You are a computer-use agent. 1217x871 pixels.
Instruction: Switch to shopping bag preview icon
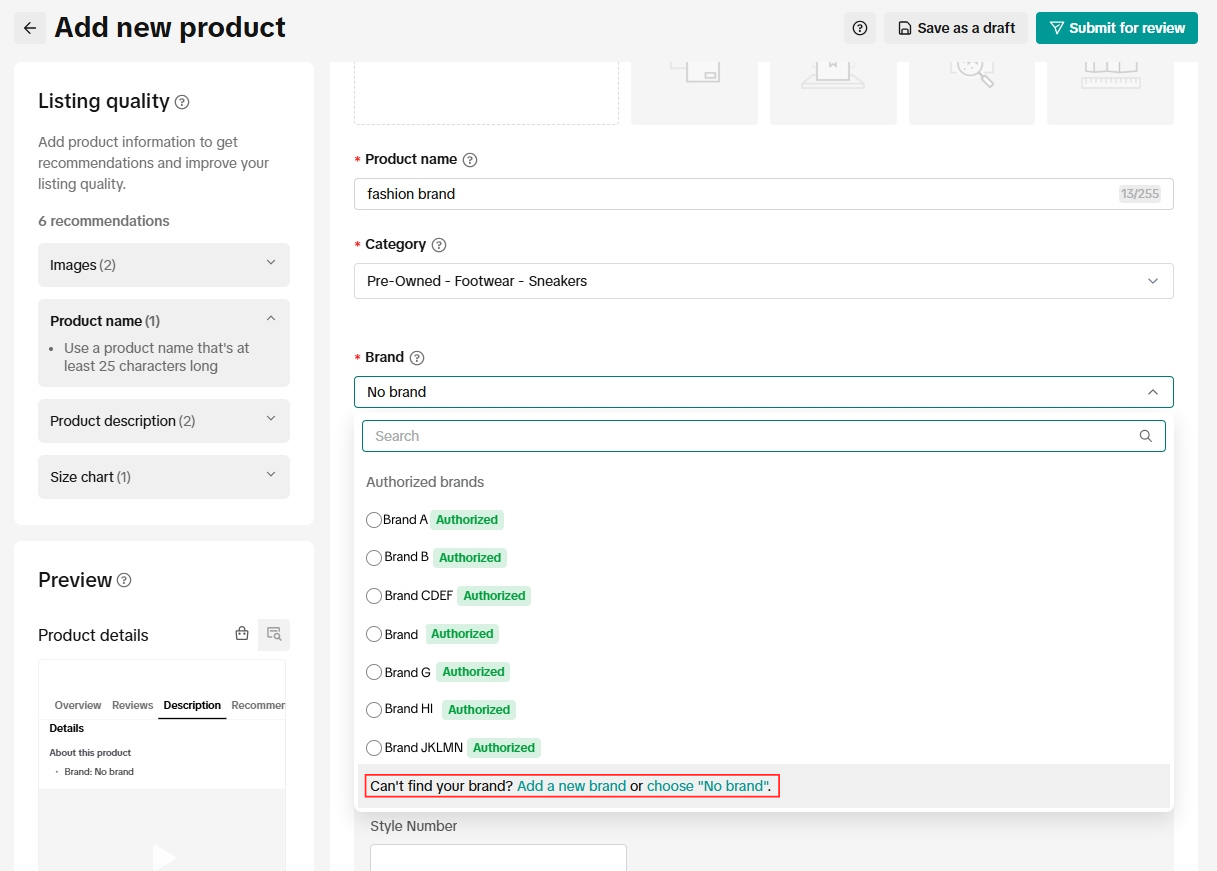pyautogui.click(x=242, y=634)
